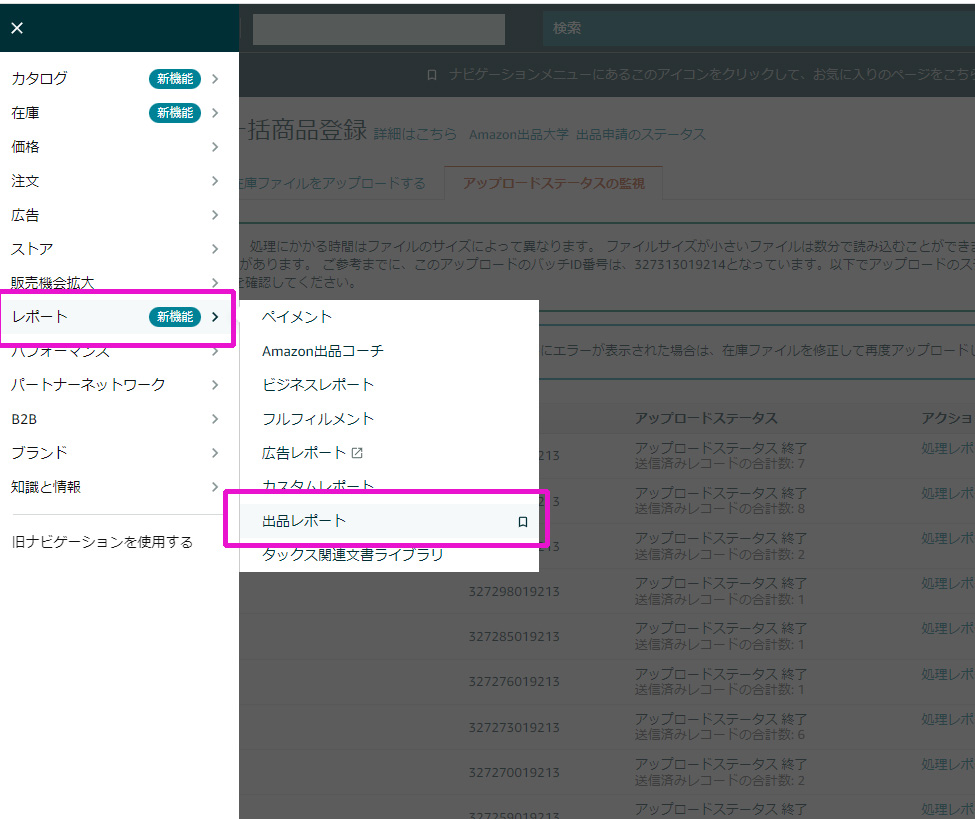The width and height of the screenshot is (975, 819).
Task: Open 処理レポ link for the 8-record row
Action: [x=947, y=493]
